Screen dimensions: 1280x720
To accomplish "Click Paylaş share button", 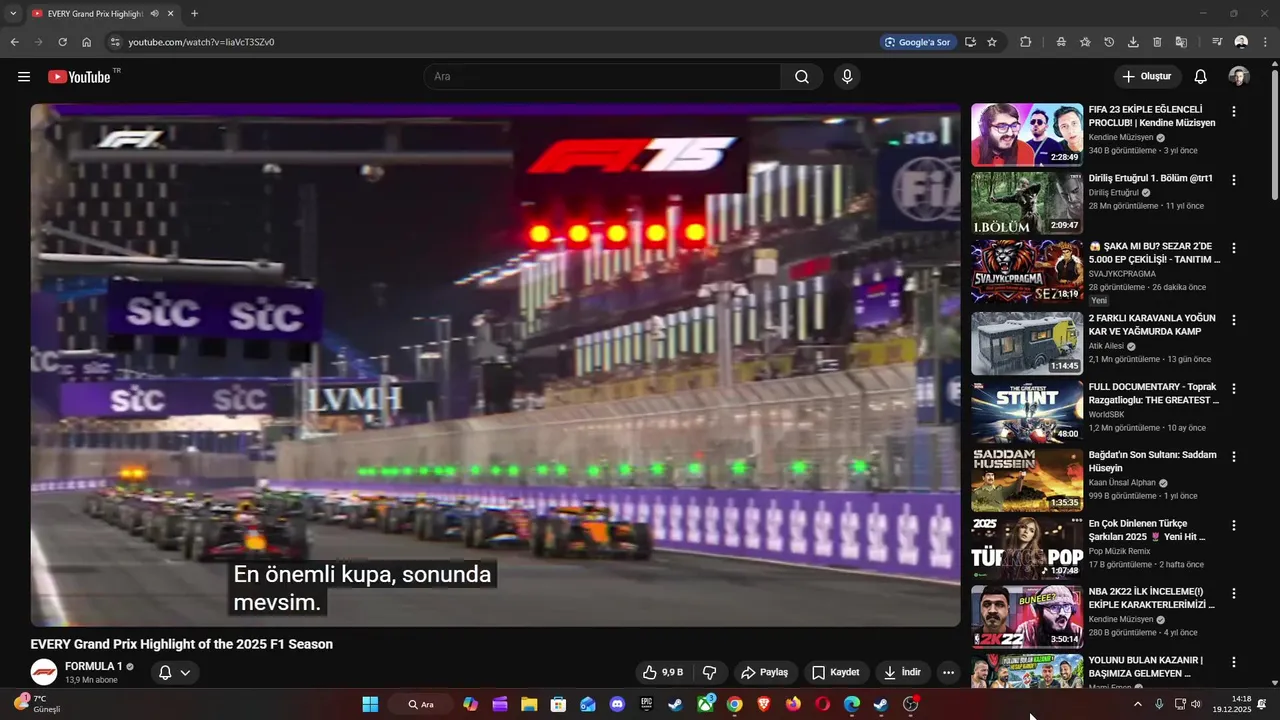I will click(765, 672).
